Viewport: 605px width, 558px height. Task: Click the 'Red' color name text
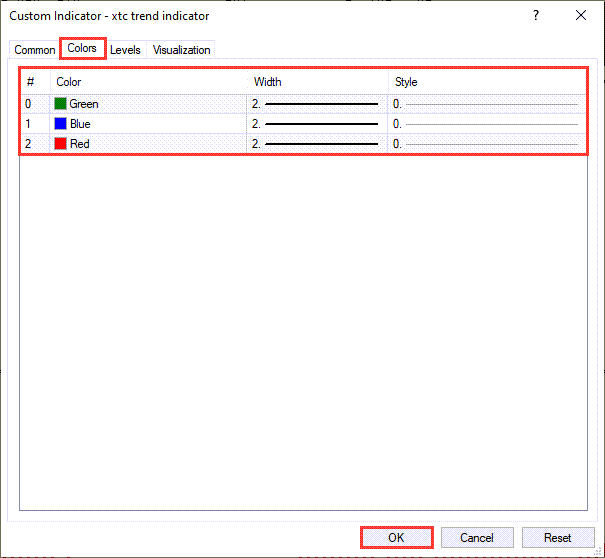tap(79, 144)
